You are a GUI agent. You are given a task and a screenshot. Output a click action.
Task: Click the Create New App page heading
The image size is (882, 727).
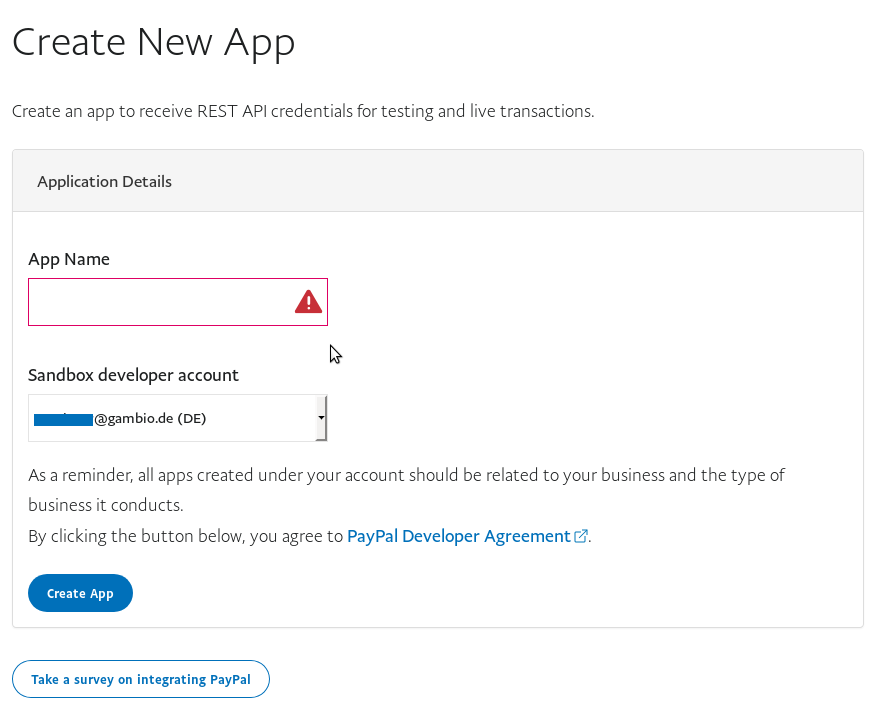tap(153, 42)
